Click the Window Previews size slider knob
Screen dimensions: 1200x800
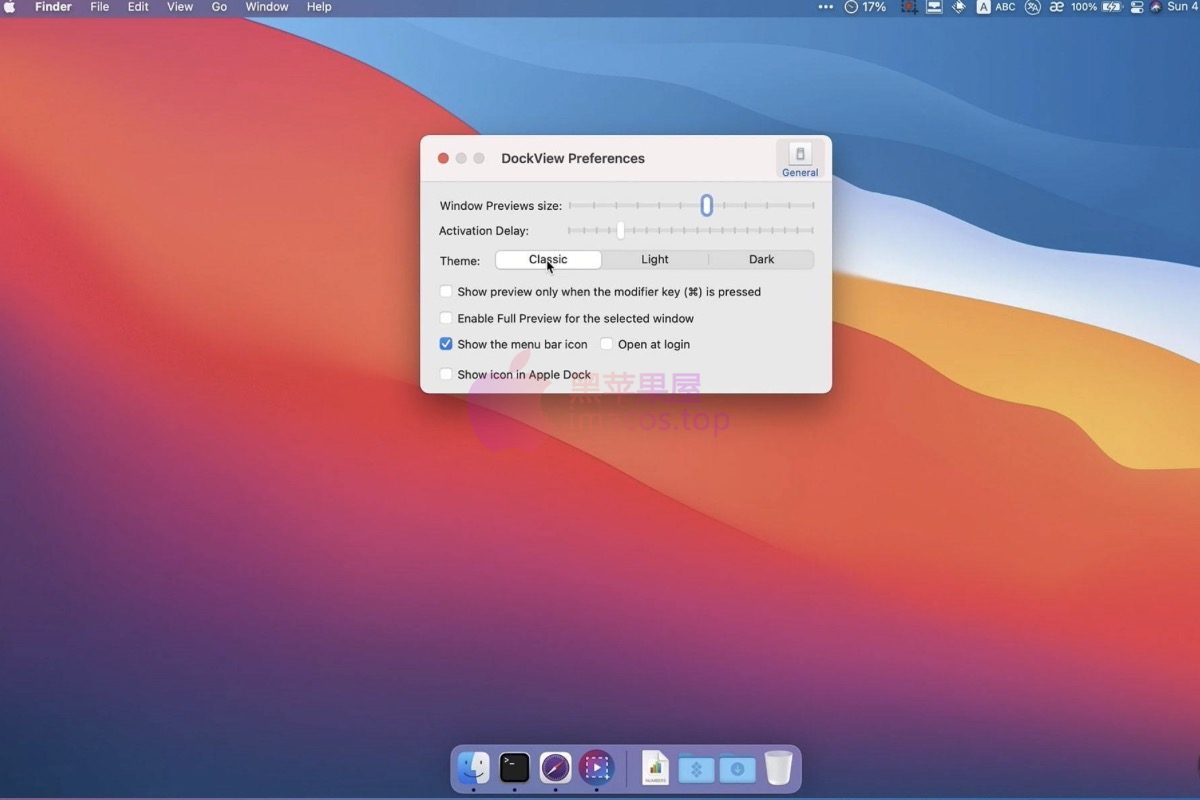tap(706, 205)
